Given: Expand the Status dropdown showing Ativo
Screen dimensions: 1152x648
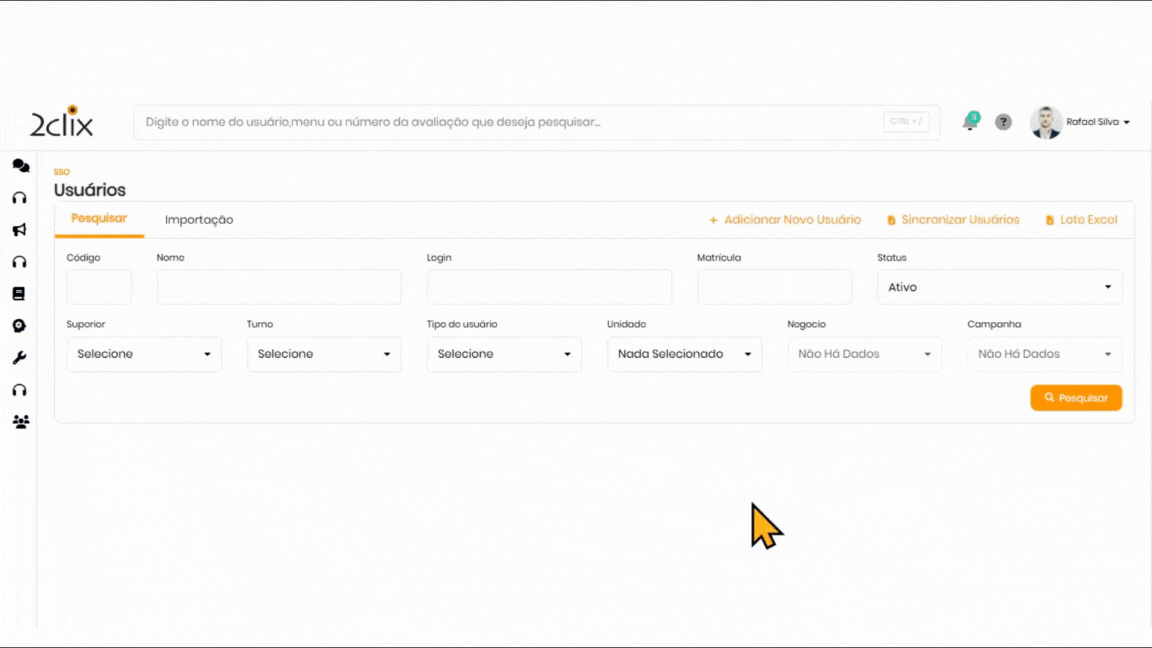Looking at the screenshot, I should coord(999,287).
